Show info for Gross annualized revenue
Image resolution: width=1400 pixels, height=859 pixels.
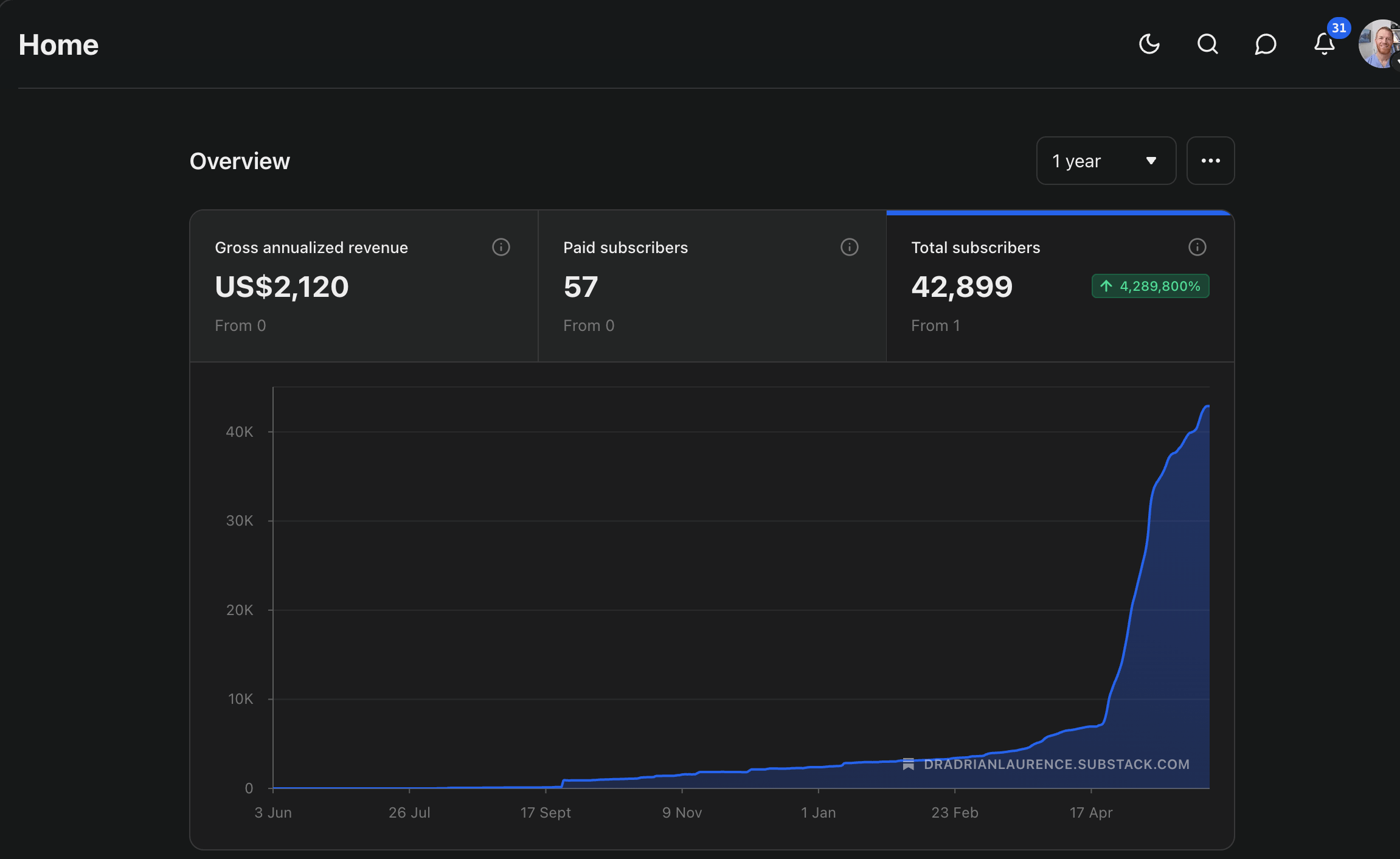click(x=501, y=247)
